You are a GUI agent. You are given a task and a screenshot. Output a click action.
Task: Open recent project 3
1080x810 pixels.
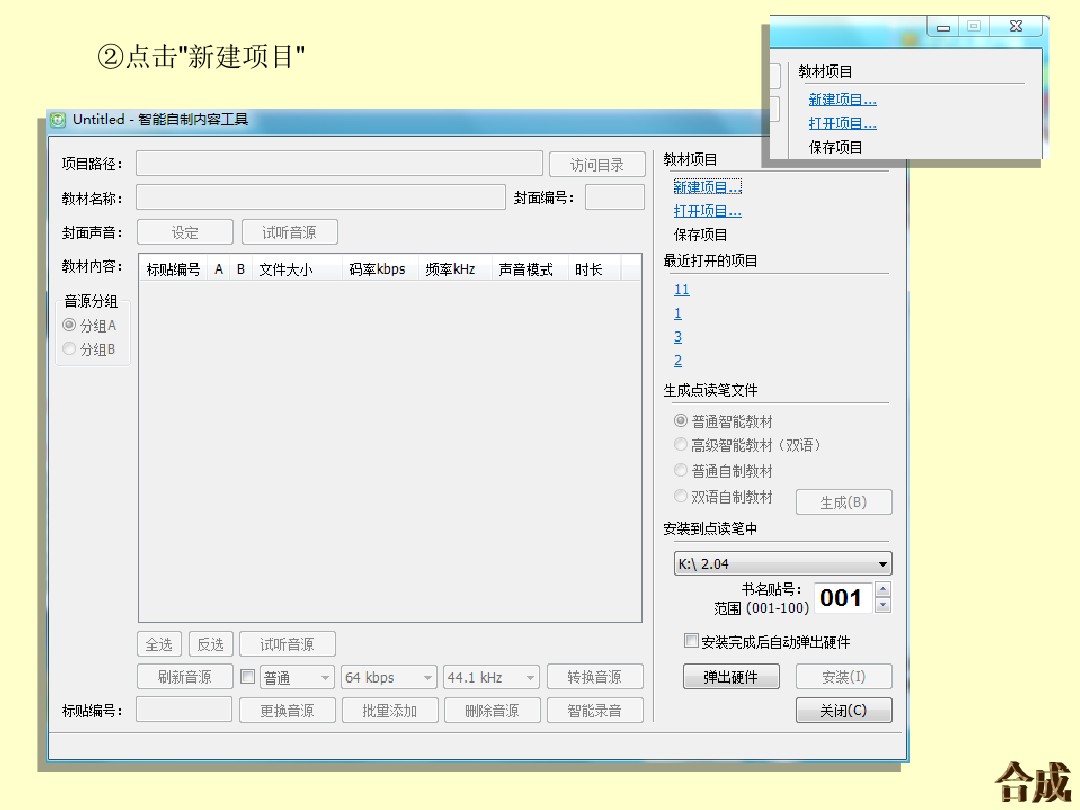coord(678,337)
